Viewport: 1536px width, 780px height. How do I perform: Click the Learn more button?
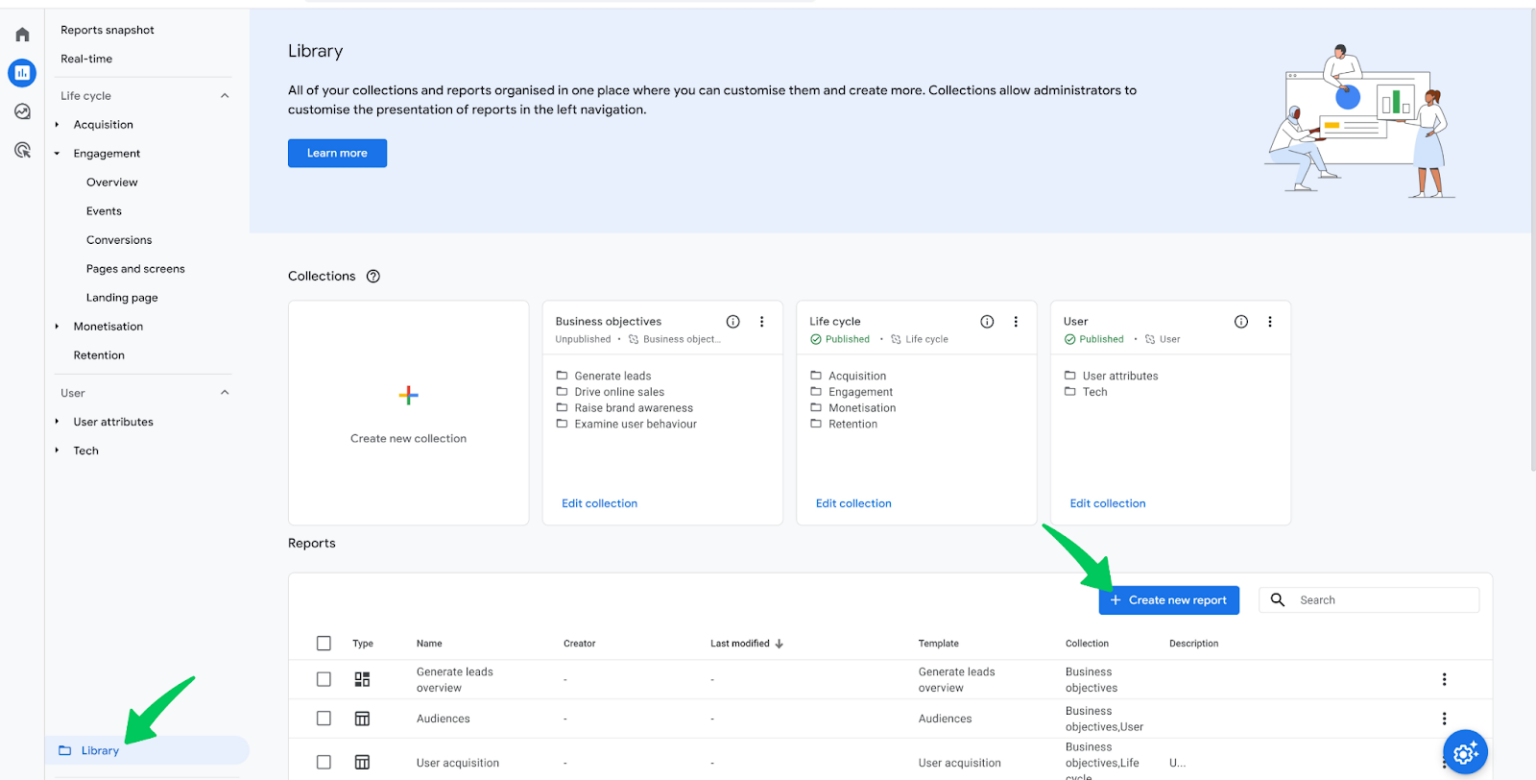point(337,153)
